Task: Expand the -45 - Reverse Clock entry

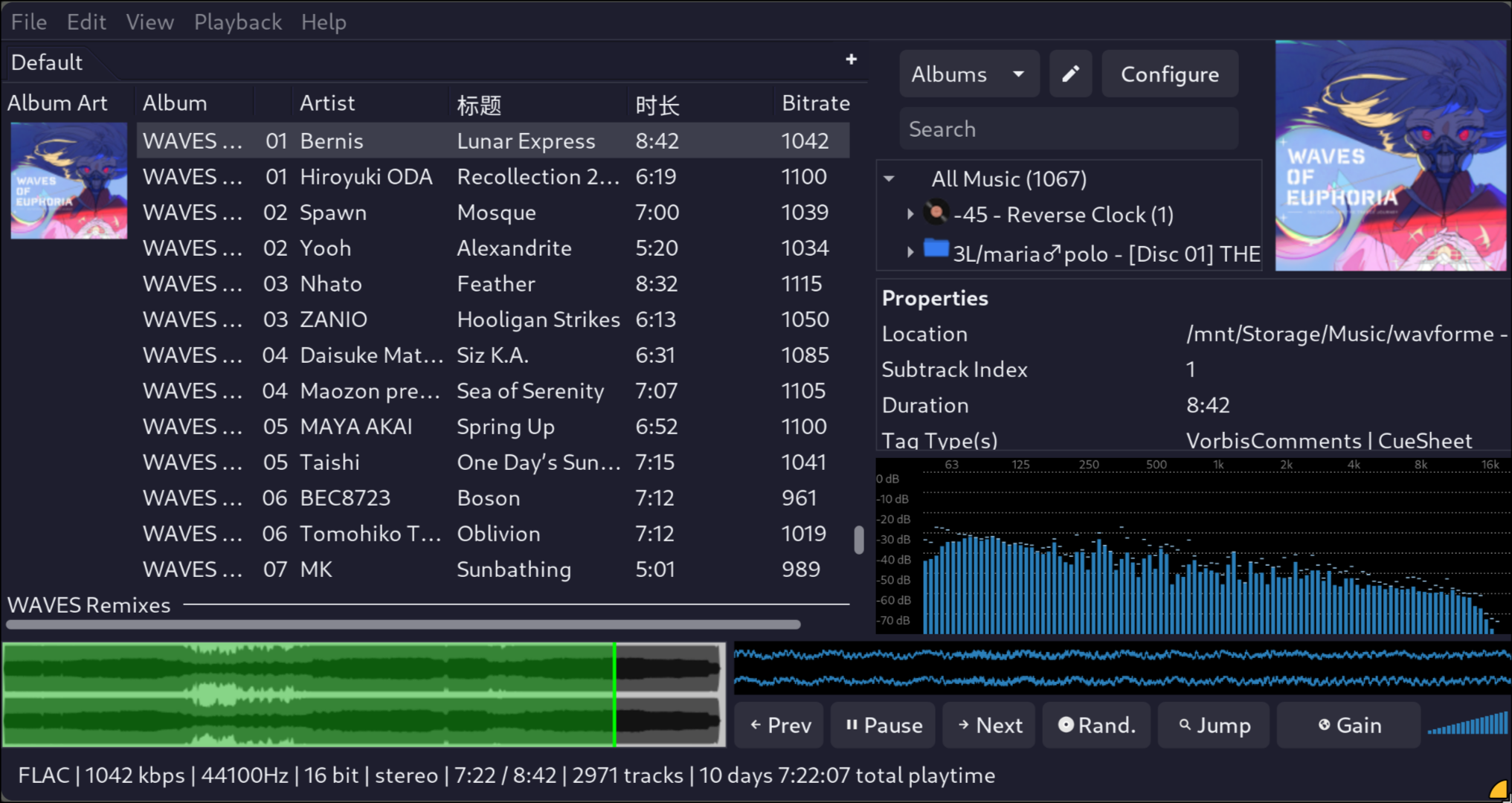Action: click(910, 214)
